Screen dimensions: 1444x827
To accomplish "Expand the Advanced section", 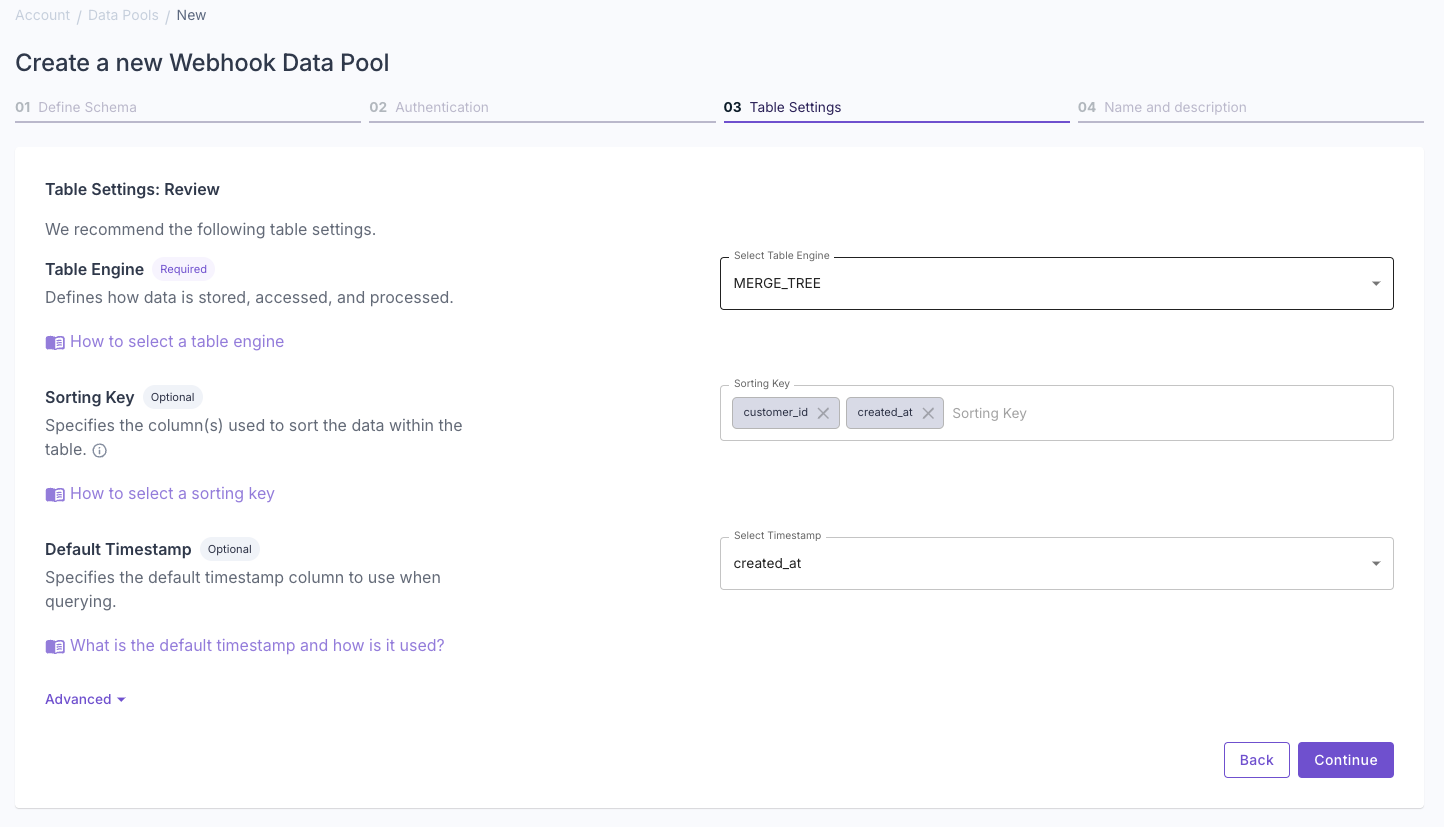I will 85,699.
